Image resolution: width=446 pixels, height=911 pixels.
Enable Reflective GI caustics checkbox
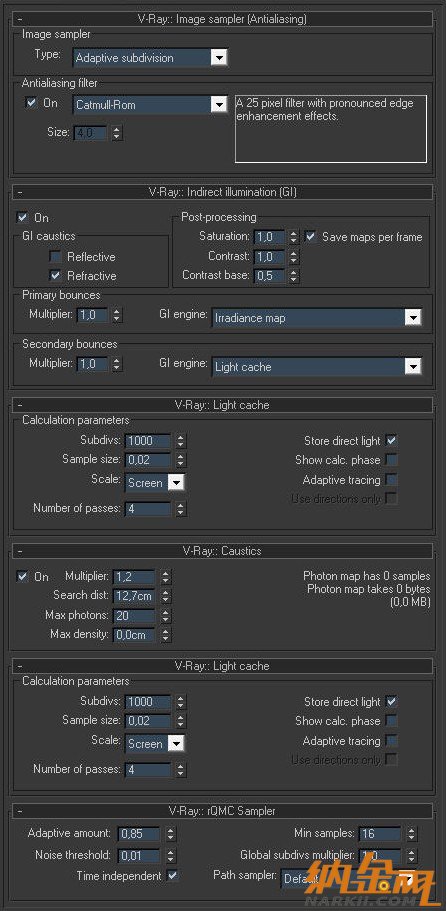pos(56,256)
